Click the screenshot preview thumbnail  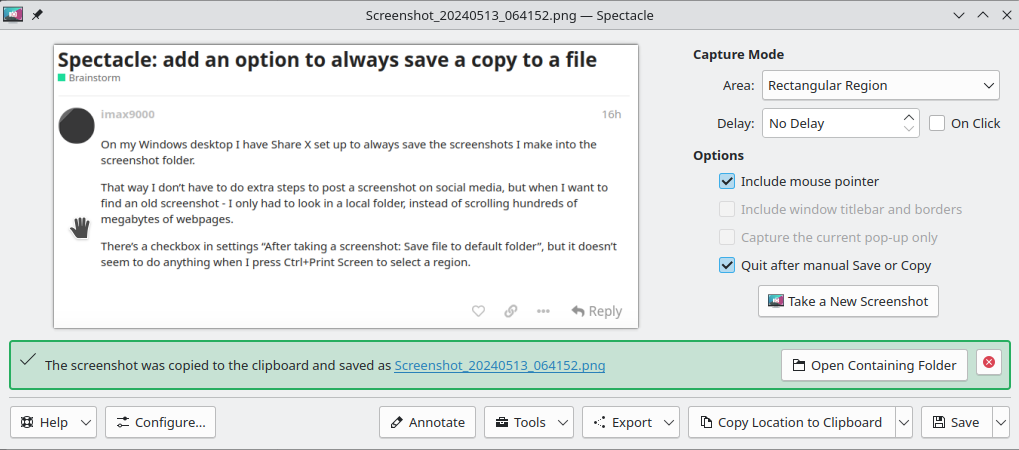coord(346,186)
